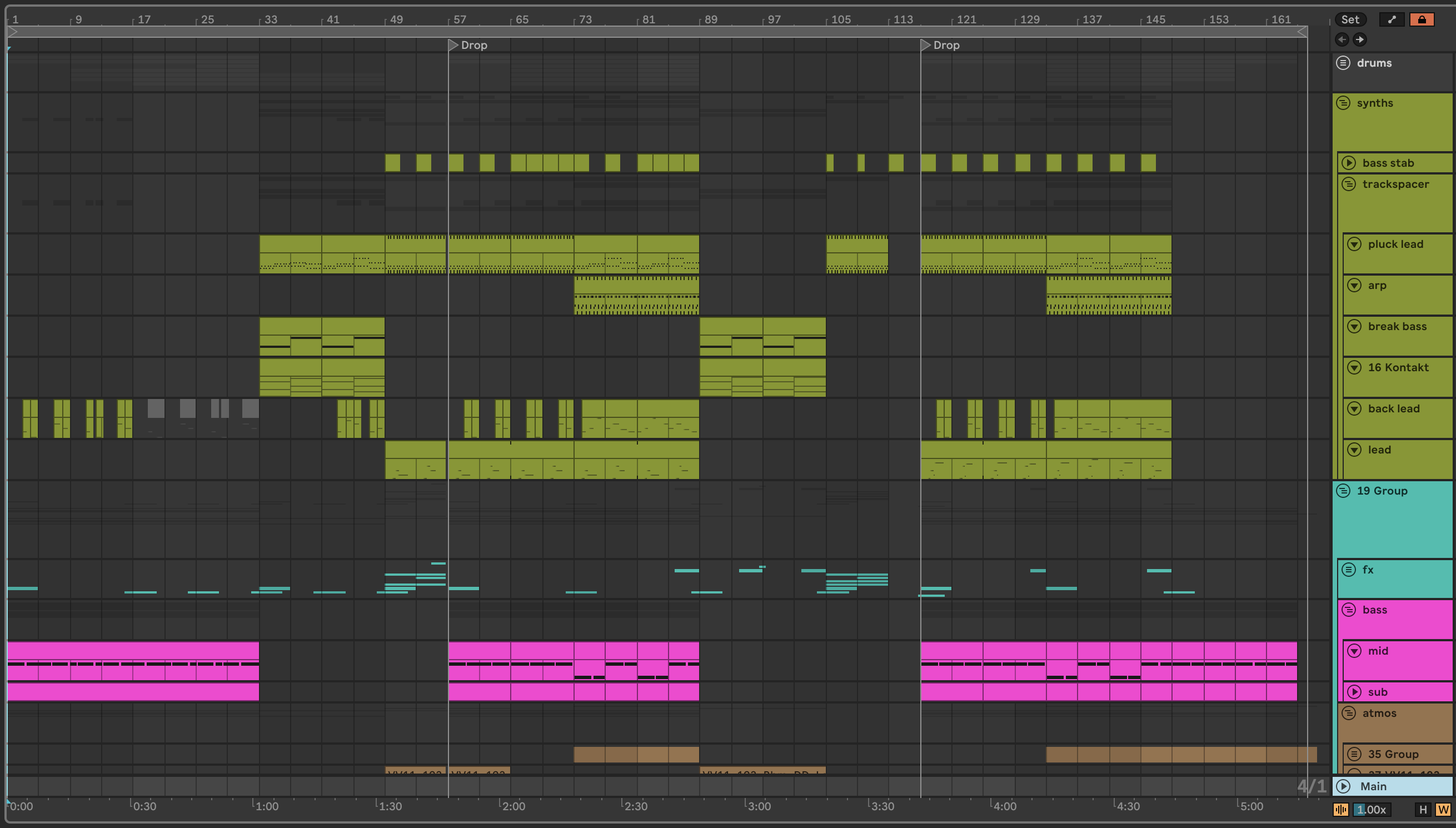Image resolution: width=1456 pixels, height=828 pixels.
Task: Collapse the synths group track
Action: (x=1343, y=103)
